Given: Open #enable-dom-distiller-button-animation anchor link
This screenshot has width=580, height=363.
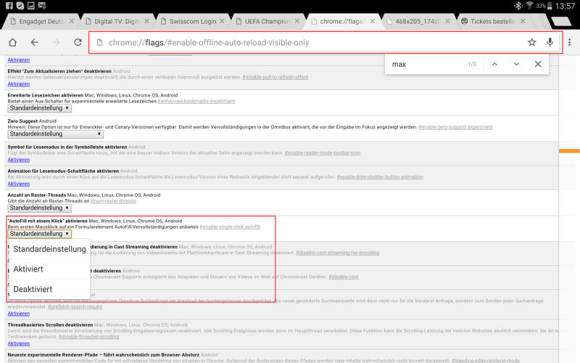Looking at the screenshot, I should 380,177.
